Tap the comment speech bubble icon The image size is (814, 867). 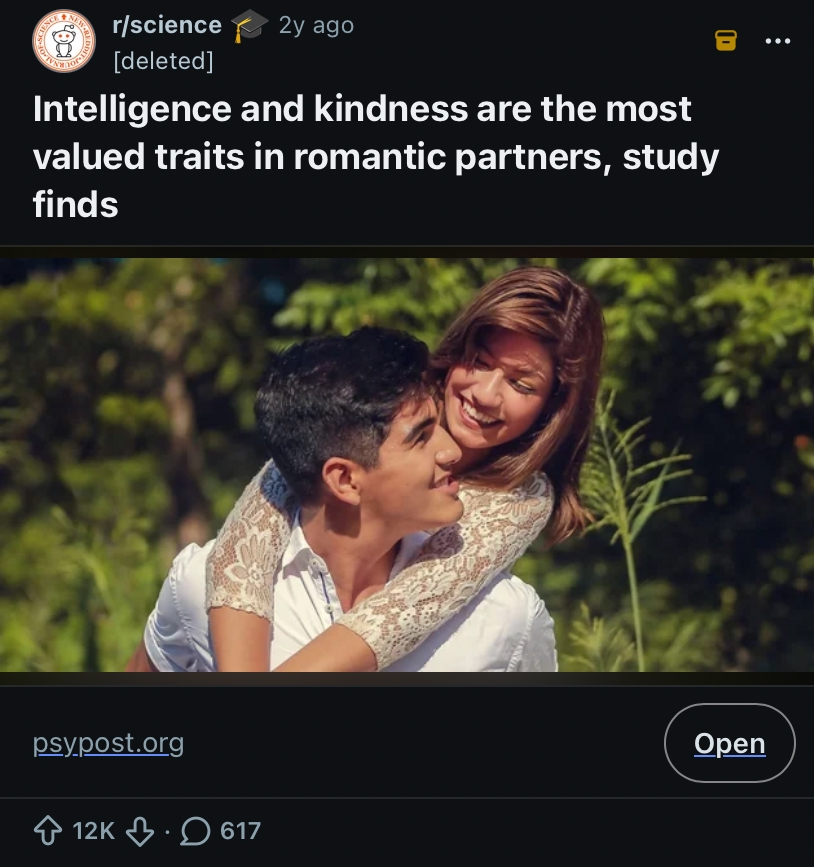197,830
